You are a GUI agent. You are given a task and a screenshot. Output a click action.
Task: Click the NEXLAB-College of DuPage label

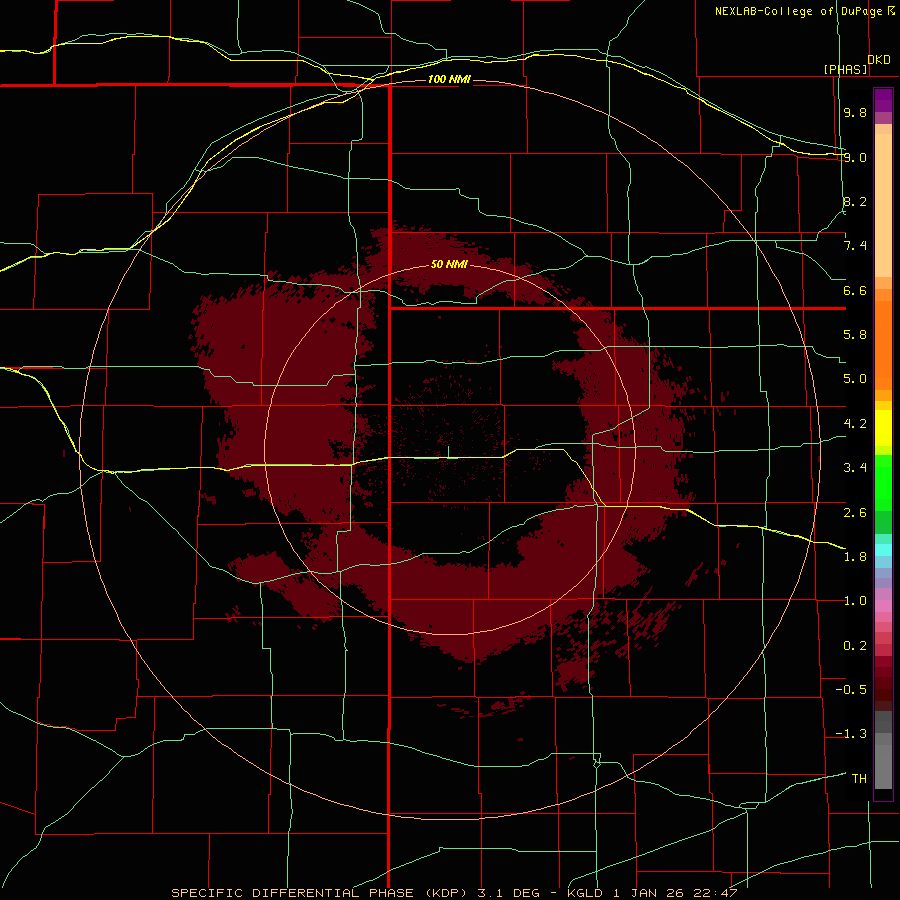[799, 11]
